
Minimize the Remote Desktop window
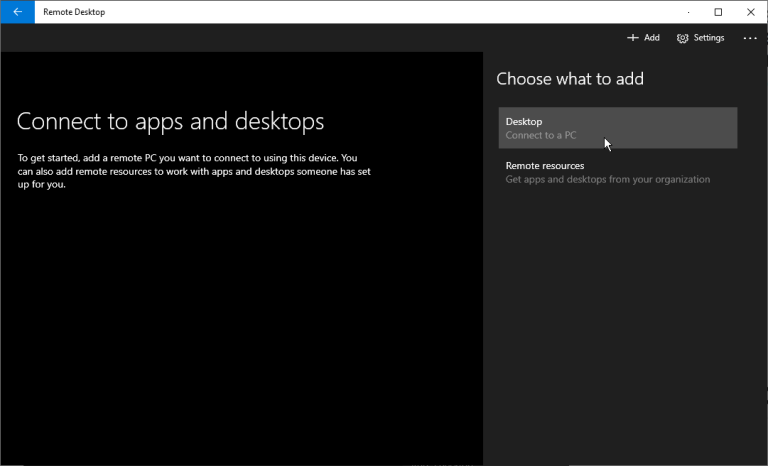click(x=688, y=12)
